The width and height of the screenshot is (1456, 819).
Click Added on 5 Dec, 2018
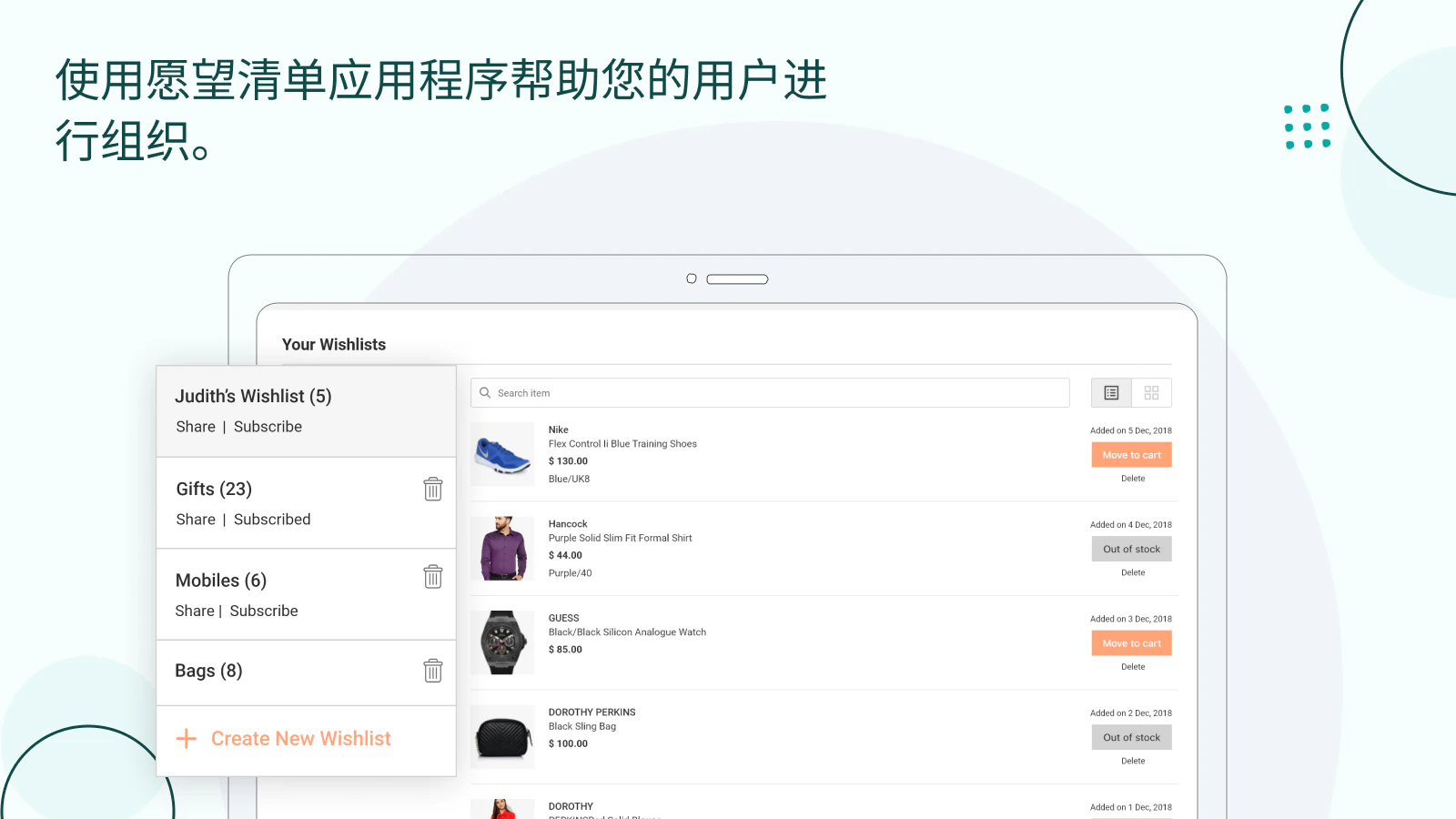(1131, 430)
